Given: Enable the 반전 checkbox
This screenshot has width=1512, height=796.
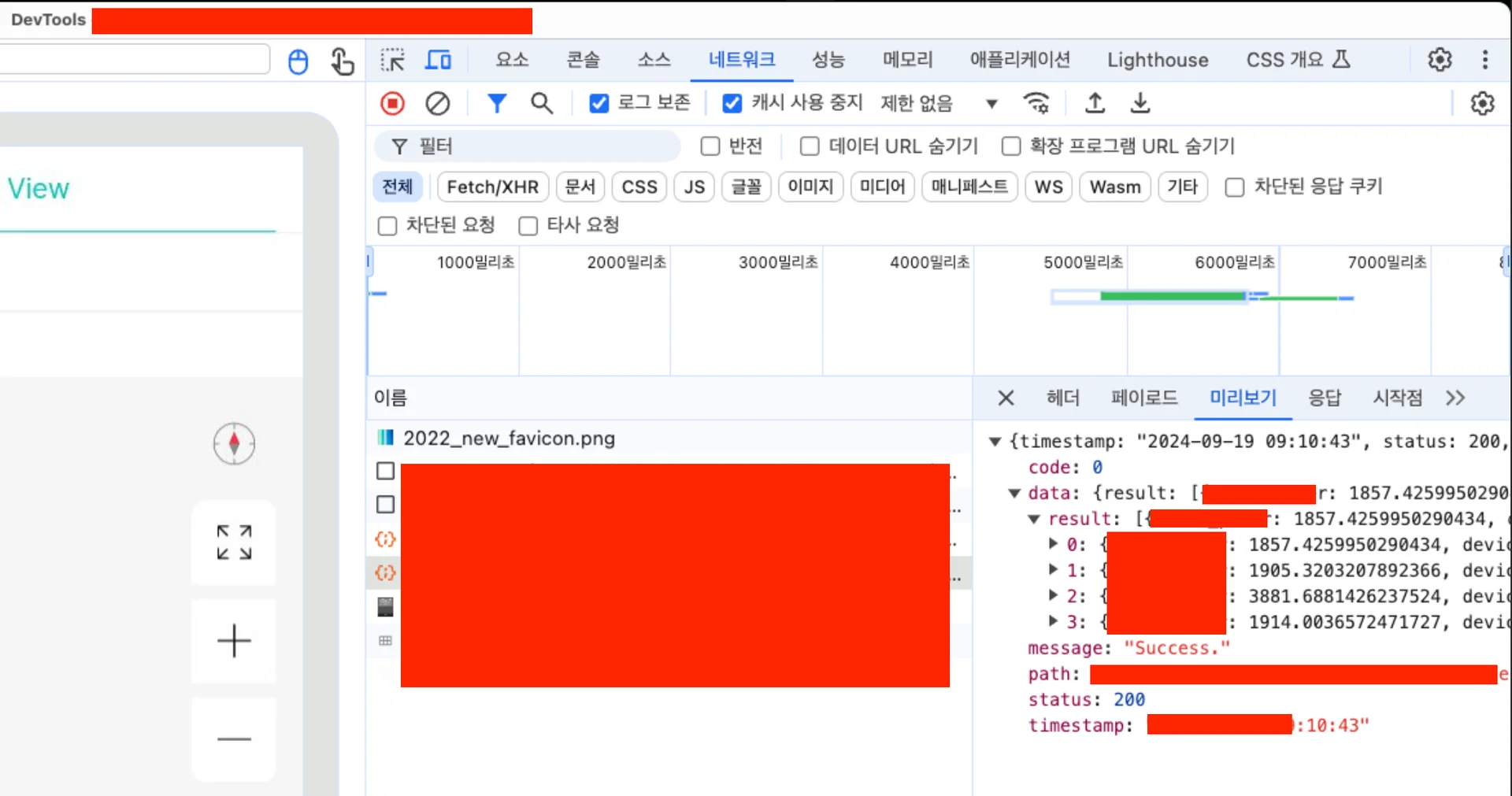Looking at the screenshot, I should coord(710,146).
